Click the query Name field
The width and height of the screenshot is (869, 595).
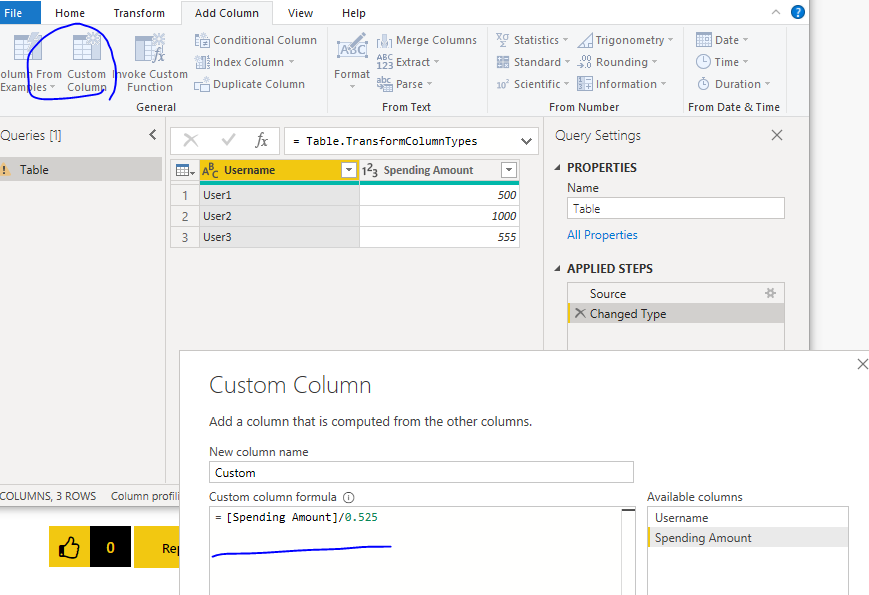click(676, 208)
